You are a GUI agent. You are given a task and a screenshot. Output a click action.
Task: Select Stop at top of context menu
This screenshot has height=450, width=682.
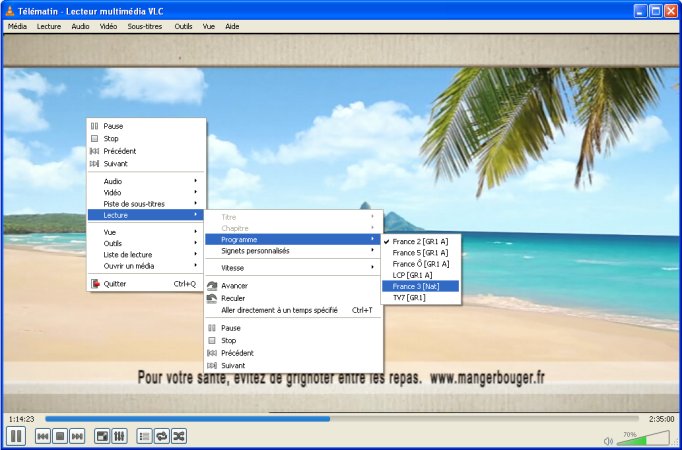coord(146,139)
